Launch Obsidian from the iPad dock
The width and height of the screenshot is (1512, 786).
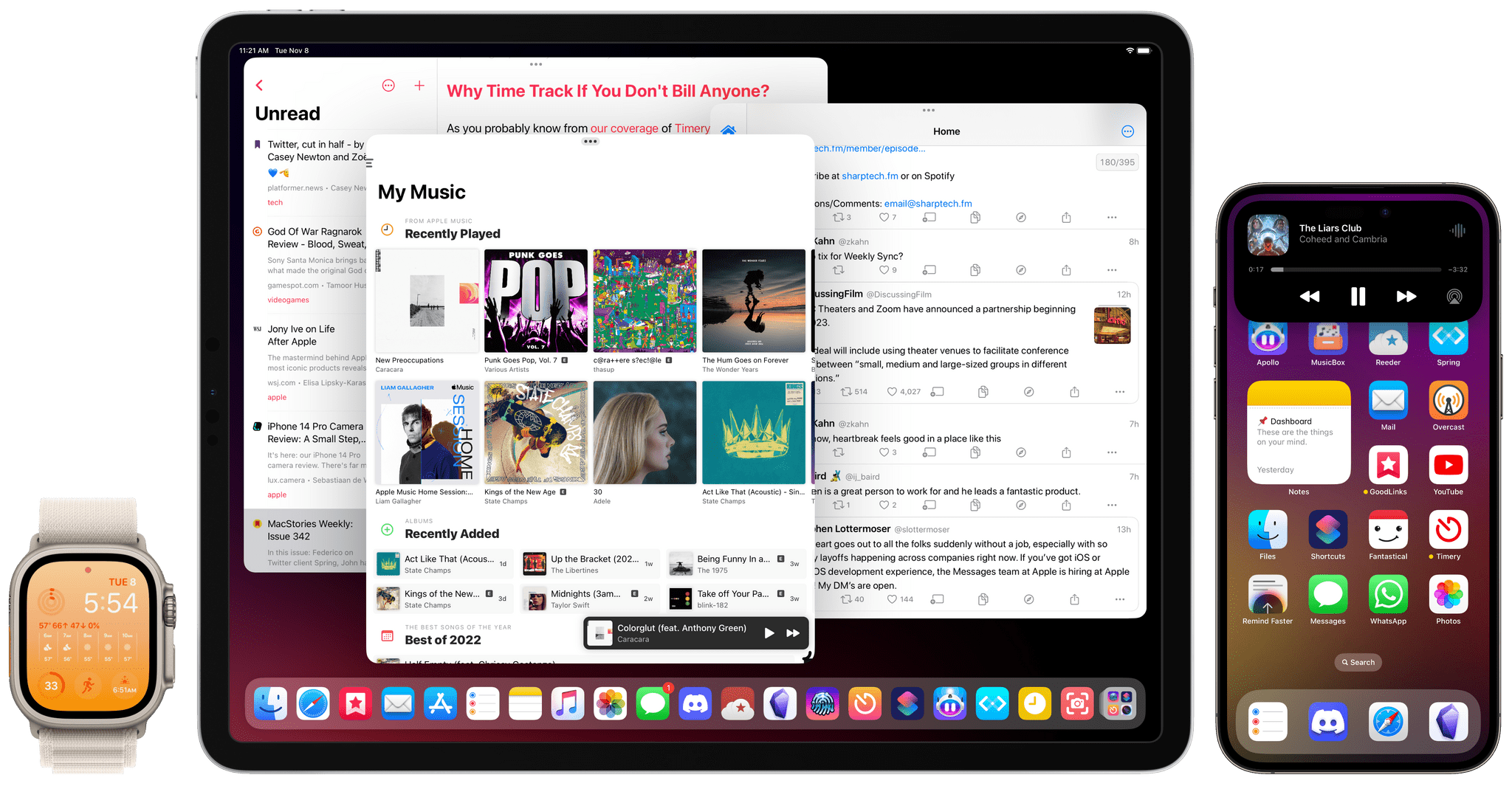coord(780,703)
